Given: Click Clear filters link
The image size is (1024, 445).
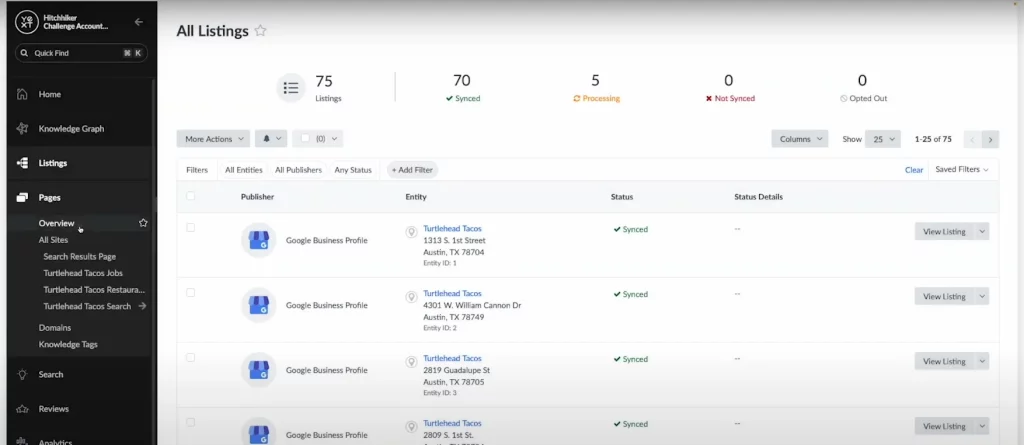Looking at the screenshot, I should click(x=914, y=170).
